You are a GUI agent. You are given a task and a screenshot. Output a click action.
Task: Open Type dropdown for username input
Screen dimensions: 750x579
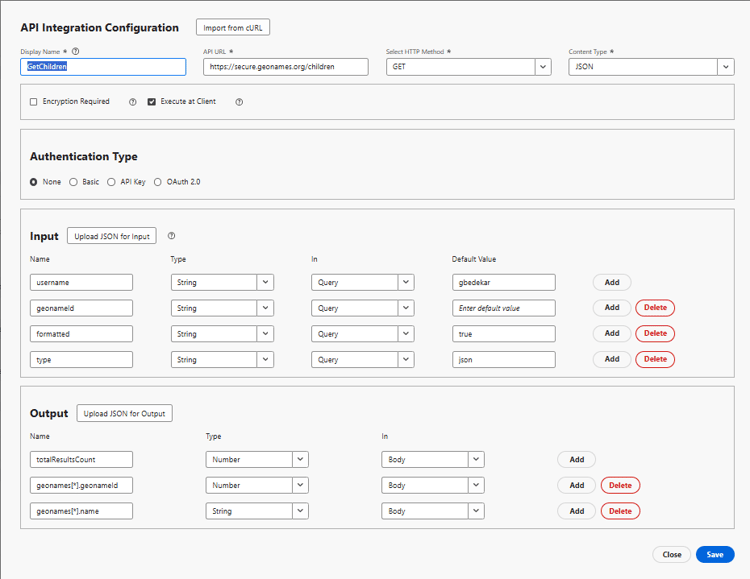point(222,283)
